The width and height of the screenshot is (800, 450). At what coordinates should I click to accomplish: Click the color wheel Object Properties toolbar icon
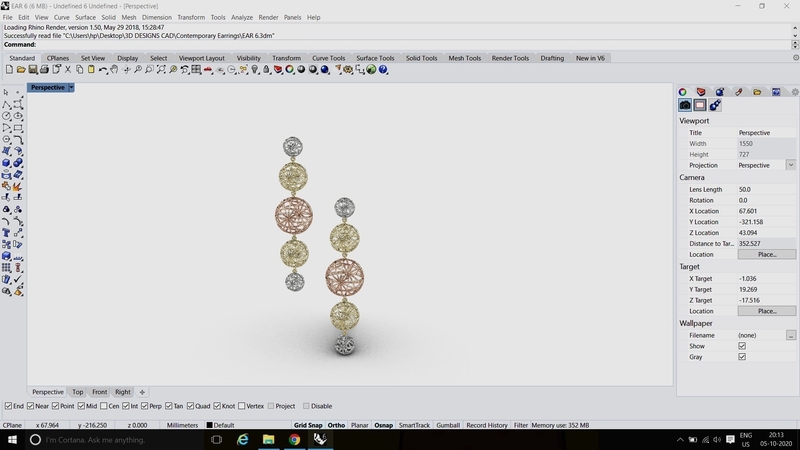(289, 69)
